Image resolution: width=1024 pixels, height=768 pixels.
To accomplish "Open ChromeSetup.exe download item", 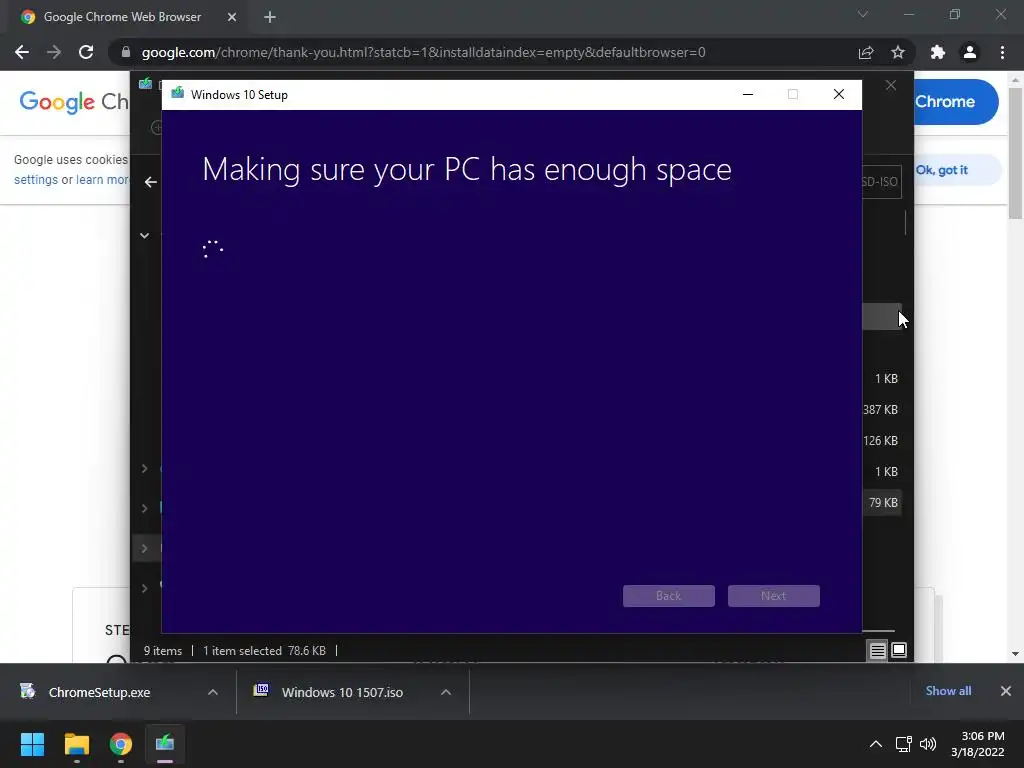I will (x=99, y=692).
